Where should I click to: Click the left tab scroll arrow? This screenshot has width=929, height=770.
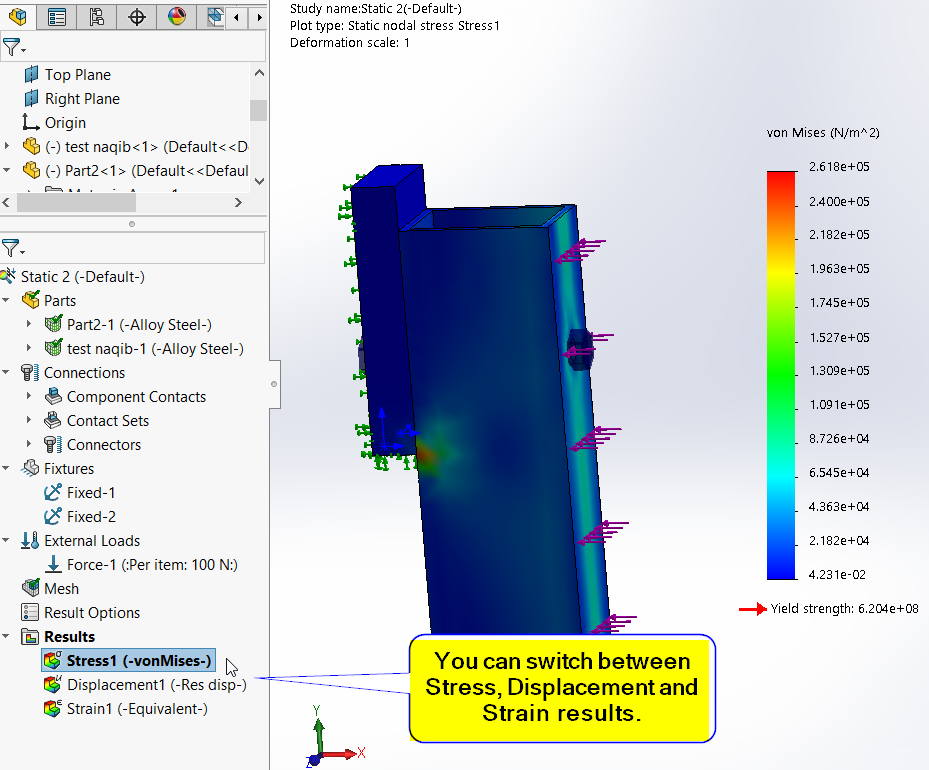pyautogui.click(x=236, y=17)
